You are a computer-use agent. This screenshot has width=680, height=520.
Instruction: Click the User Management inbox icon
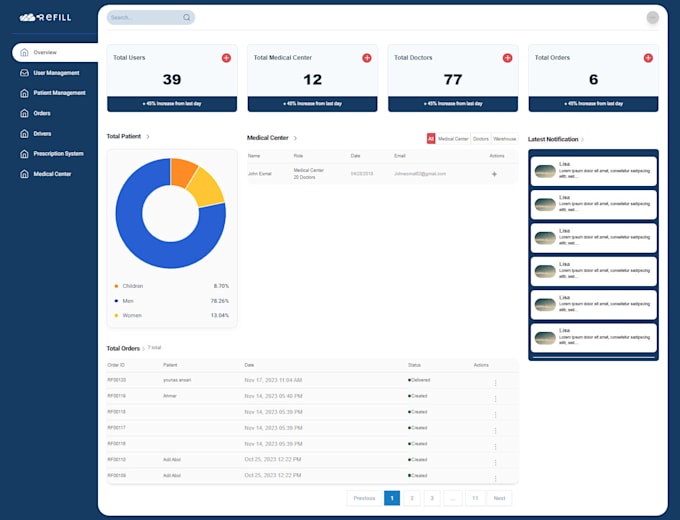24,73
